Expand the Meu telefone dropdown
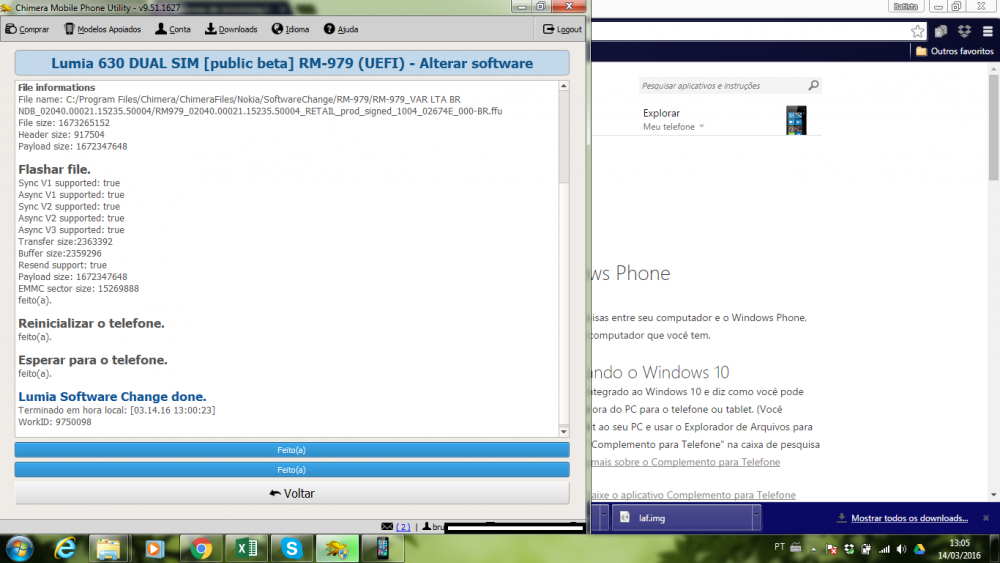This screenshot has width=1000, height=563. click(673, 127)
